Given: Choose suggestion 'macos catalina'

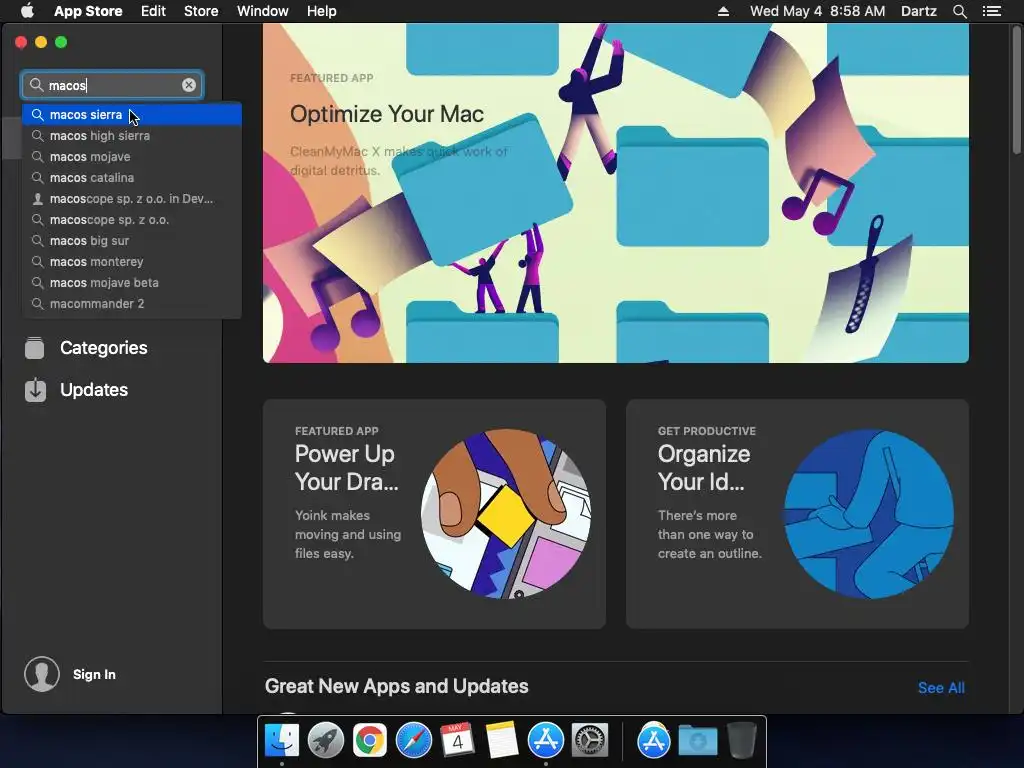Looking at the screenshot, I should pos(132,178).
